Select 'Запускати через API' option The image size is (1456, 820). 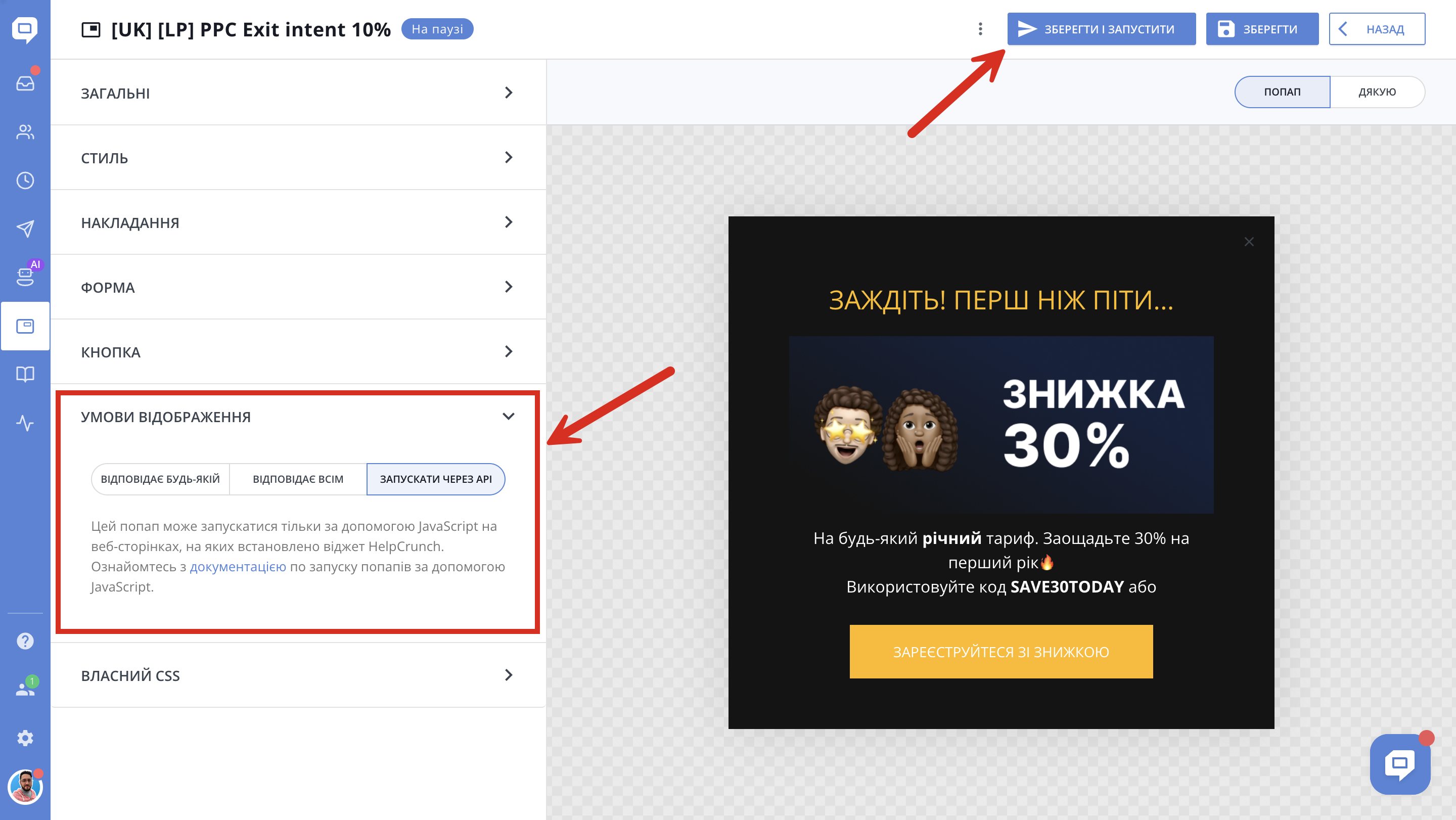(435, 479)
